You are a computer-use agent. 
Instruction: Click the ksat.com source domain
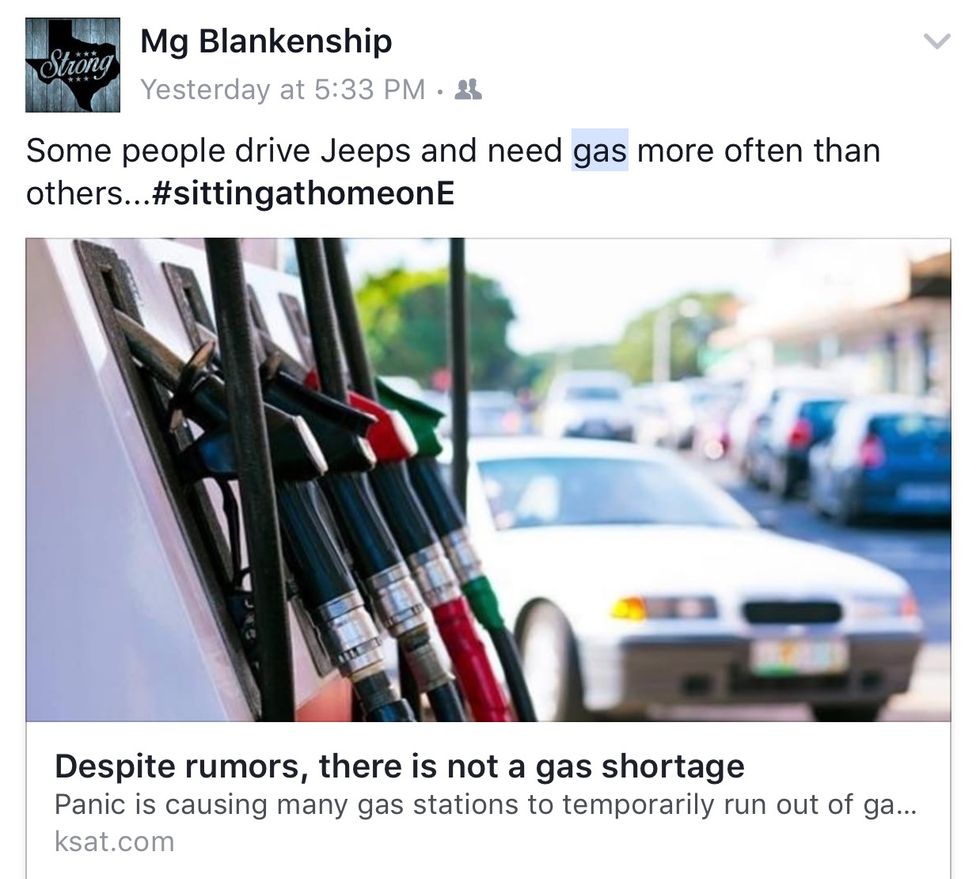114,841
